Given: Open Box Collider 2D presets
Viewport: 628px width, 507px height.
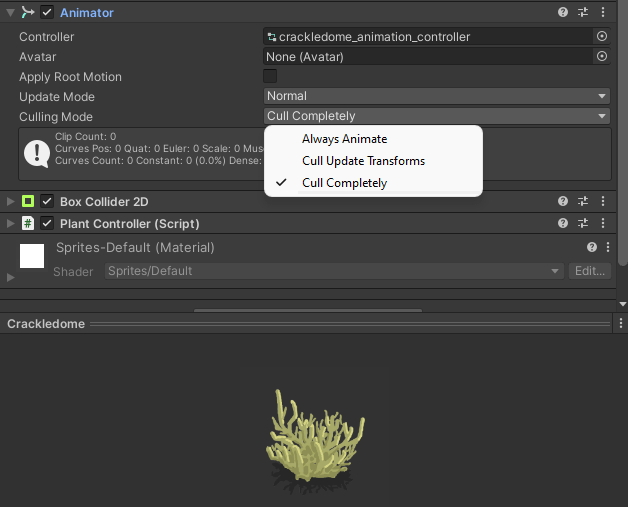Looking at the screenshot, I should point(583,201).
